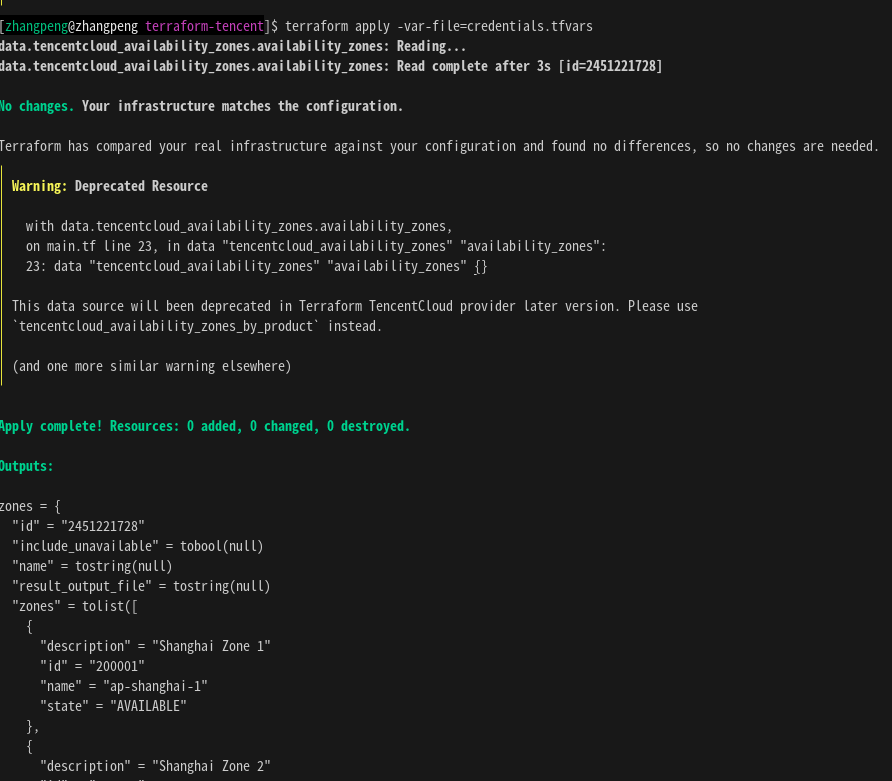Click the green 'Outputs:' heading
The height and width of the screenshot is (781, 892).
point(26,466)
